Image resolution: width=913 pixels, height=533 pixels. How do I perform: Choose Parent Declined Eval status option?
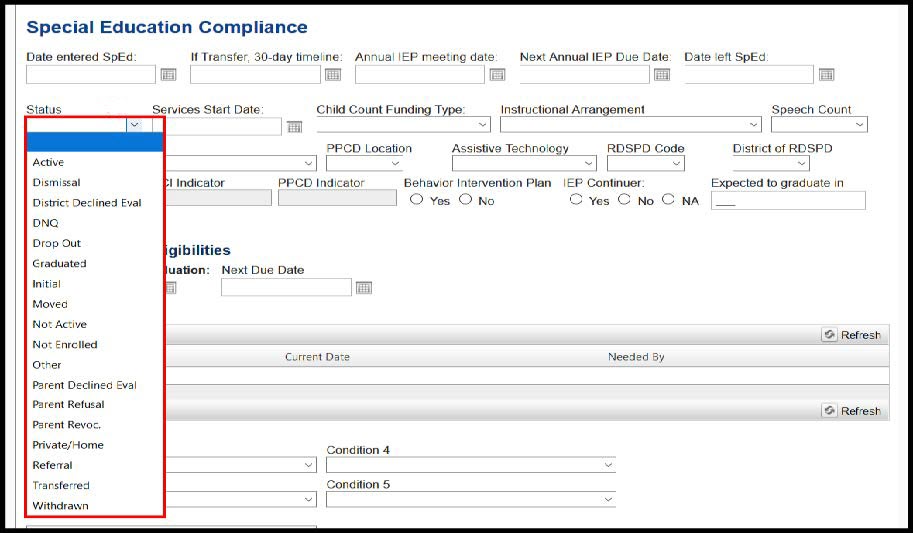tap(84, 385)
